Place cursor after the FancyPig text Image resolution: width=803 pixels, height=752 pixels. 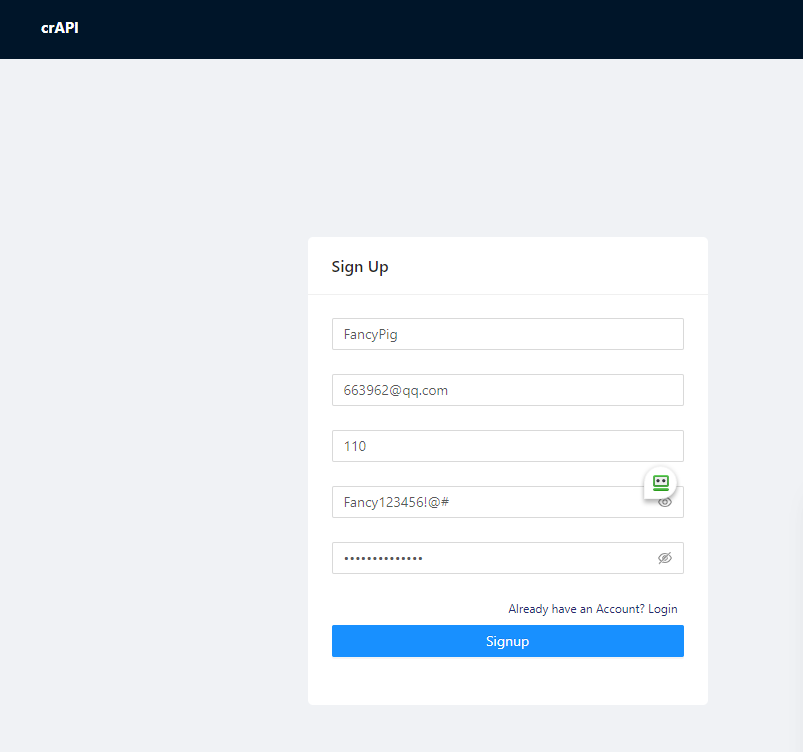click(x=400, y=334)
